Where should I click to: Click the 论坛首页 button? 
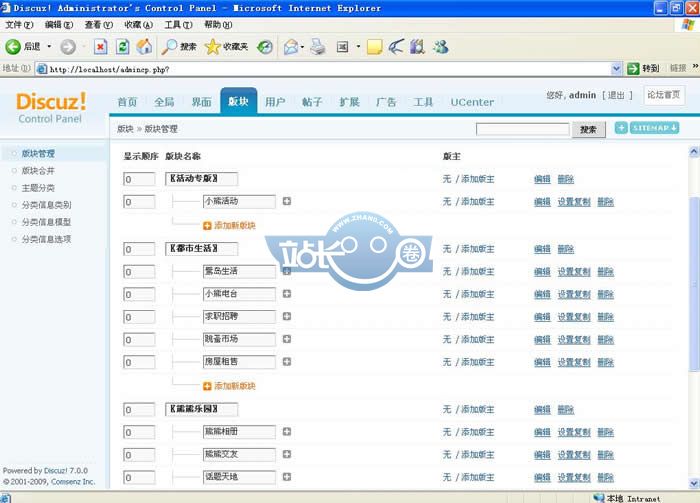click(x=664, y=95)
